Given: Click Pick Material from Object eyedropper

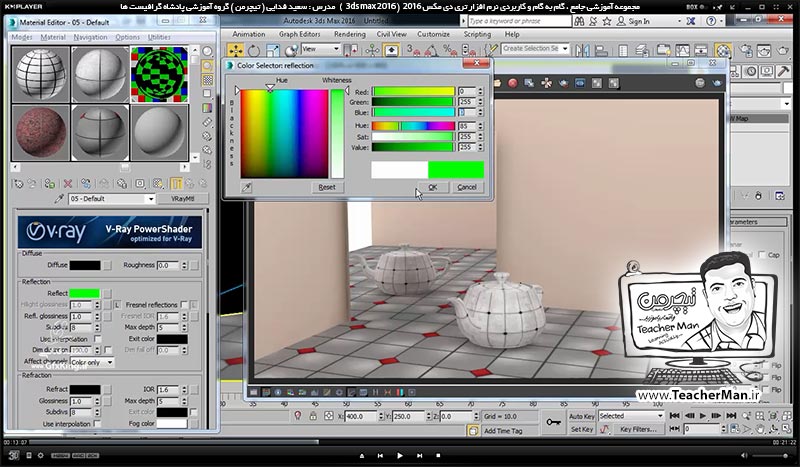Looking at the screenshot, I should click(x=59, y=199).
